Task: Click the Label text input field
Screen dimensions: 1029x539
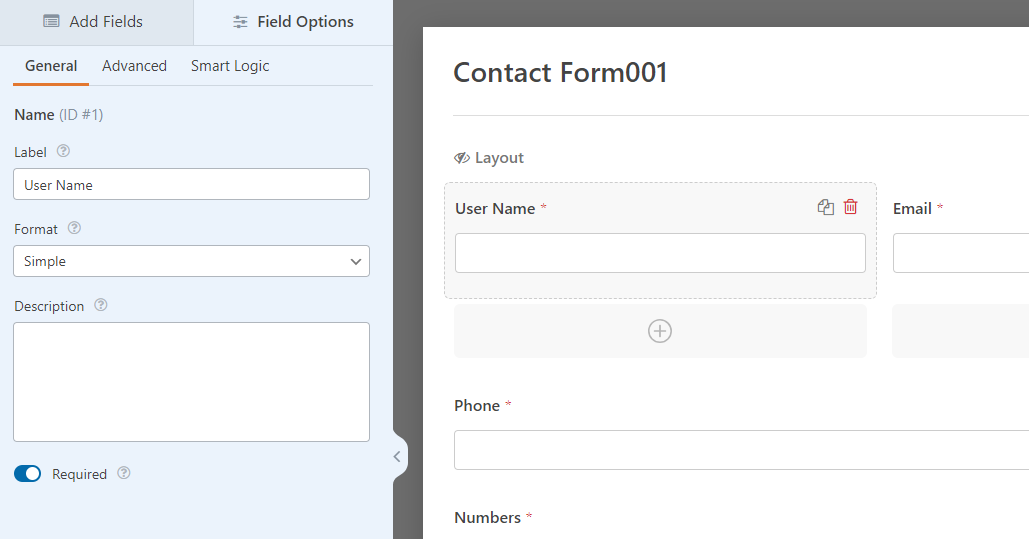Action: [x=191, y=184]
